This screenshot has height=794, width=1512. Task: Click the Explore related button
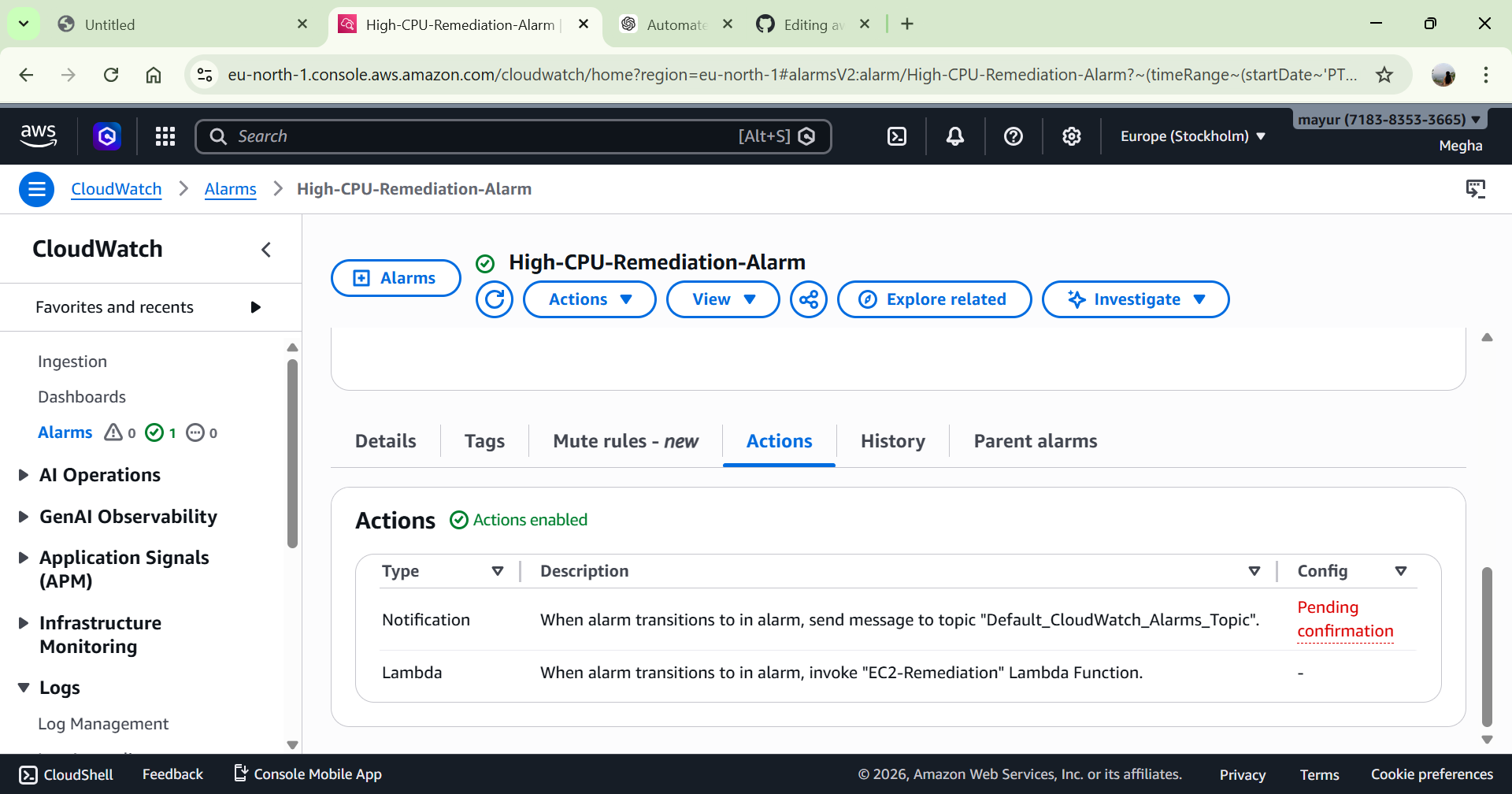(934, 299)
